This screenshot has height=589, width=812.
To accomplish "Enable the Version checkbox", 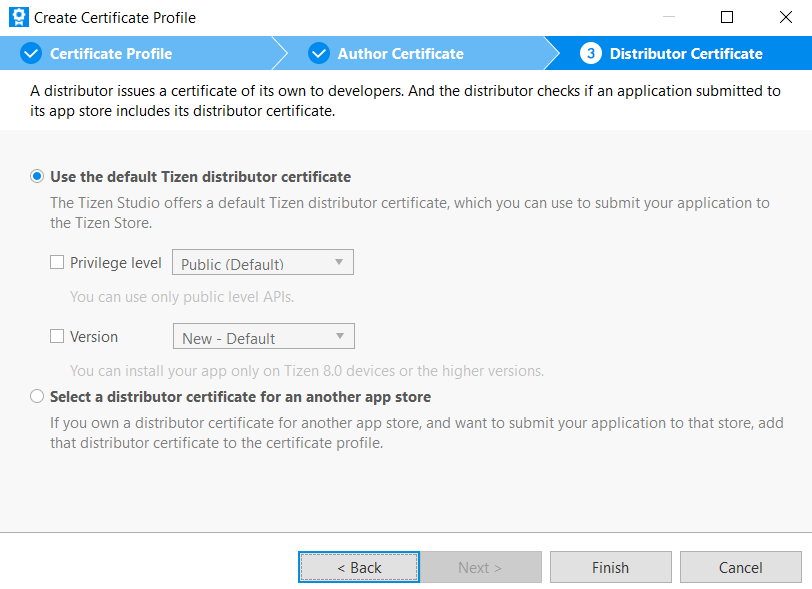I will (x=57, y=336).
